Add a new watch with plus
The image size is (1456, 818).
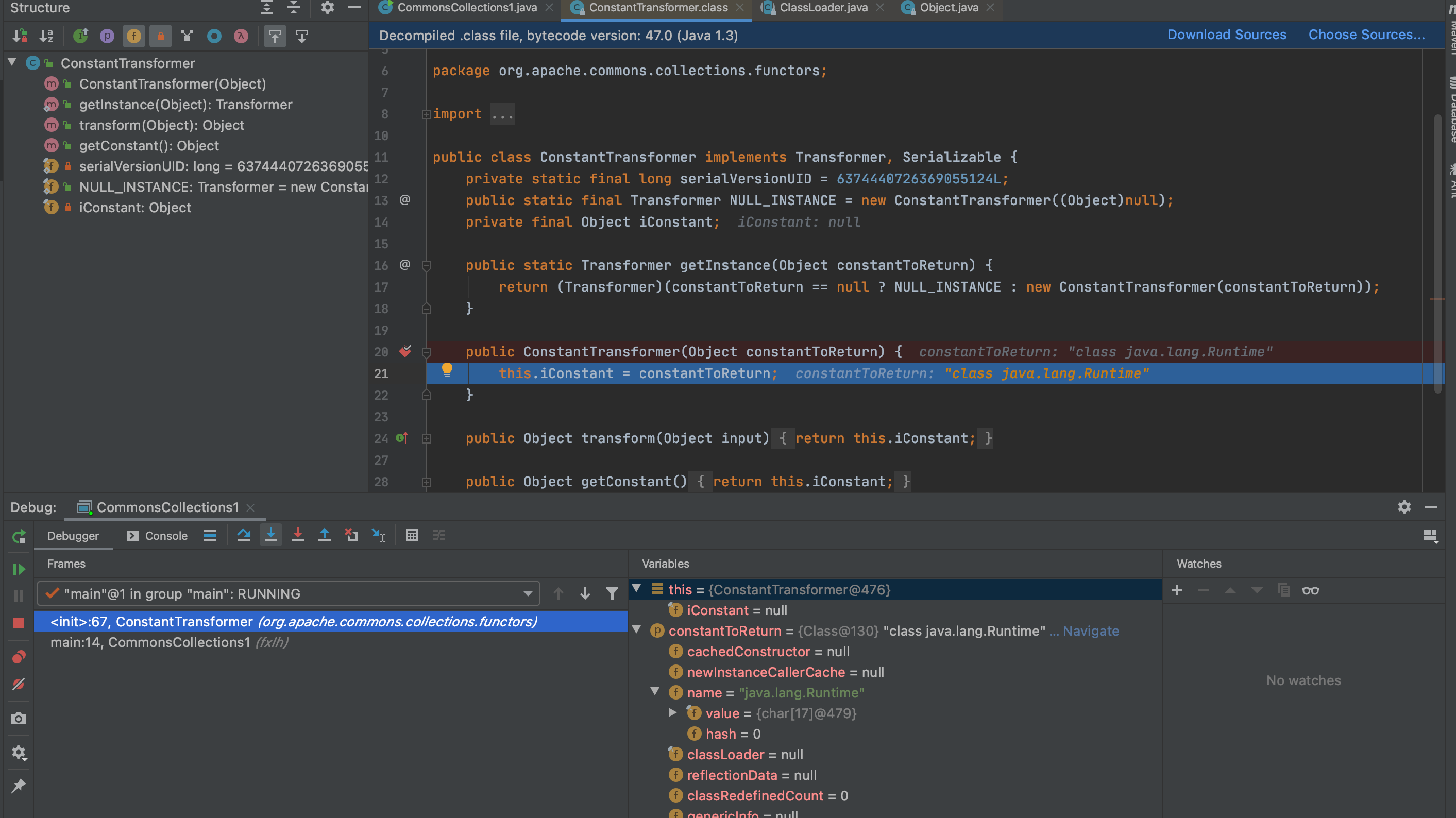(1177, 591)
